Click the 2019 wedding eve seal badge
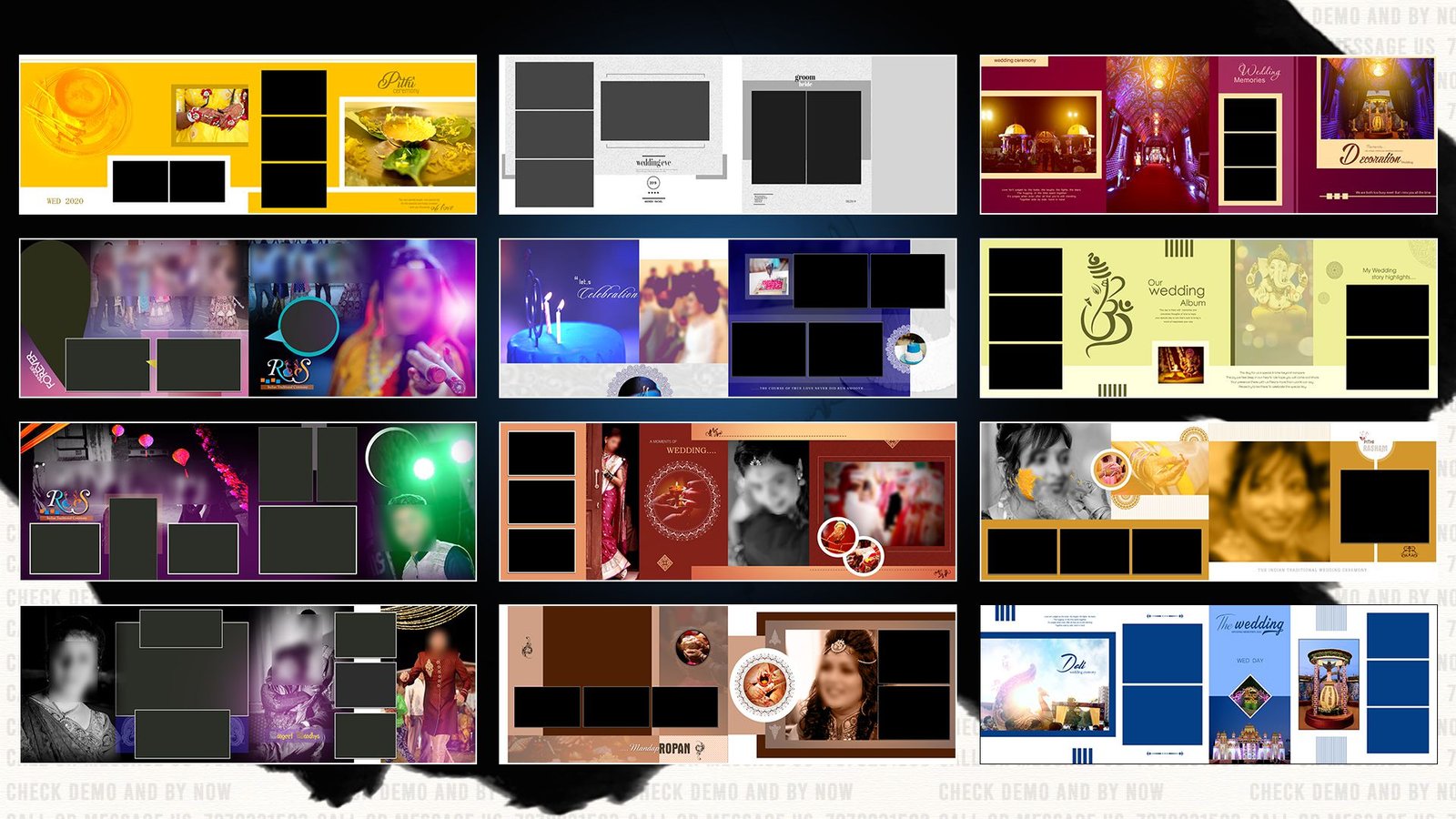The width and height of the screenshot is (1456, 819). point(653,182)
